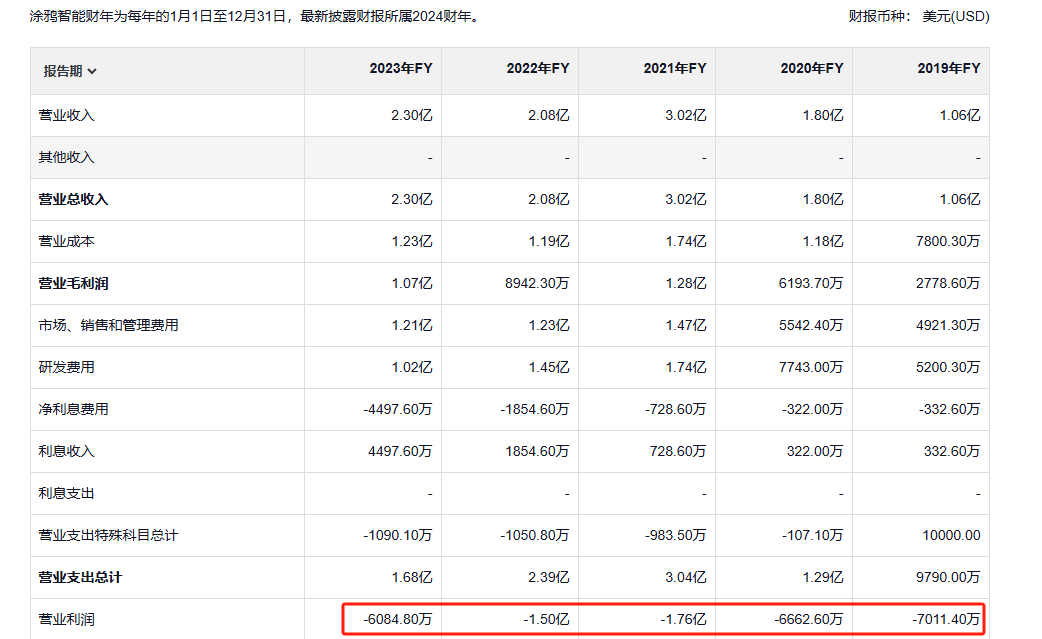Select the 营业支出总计 row label

point(80,577)
